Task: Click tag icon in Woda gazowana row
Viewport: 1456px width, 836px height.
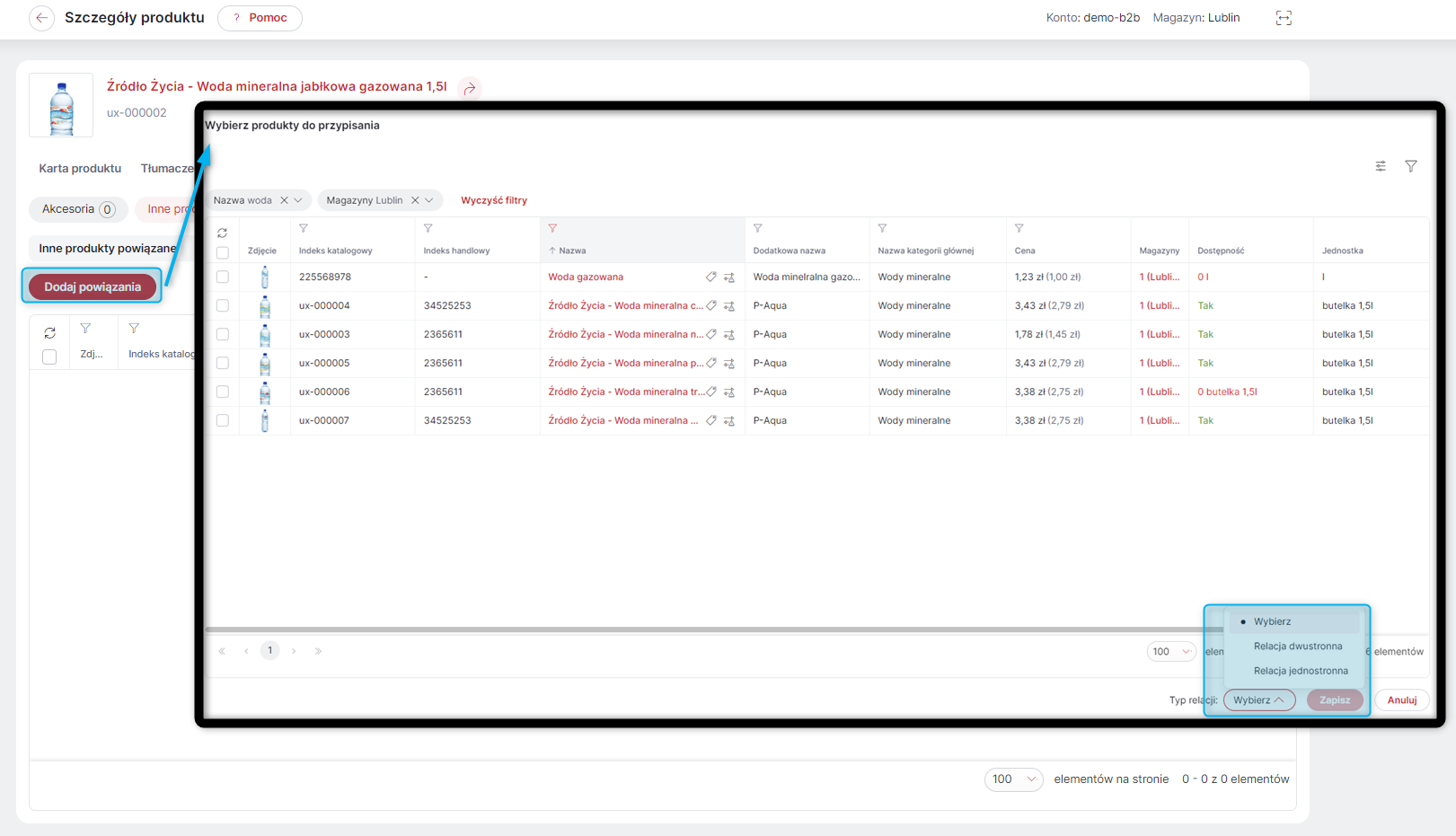Action: pos(711,277)
